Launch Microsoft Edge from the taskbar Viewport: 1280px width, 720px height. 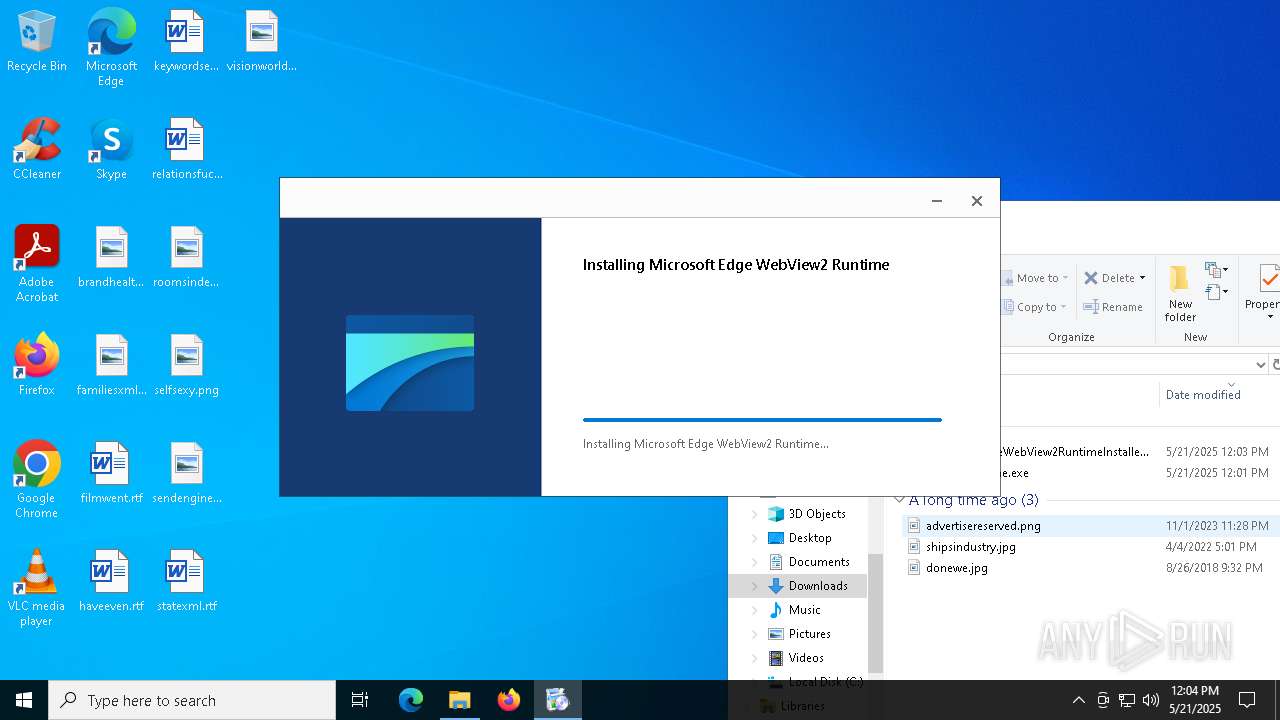coord(411,700)
